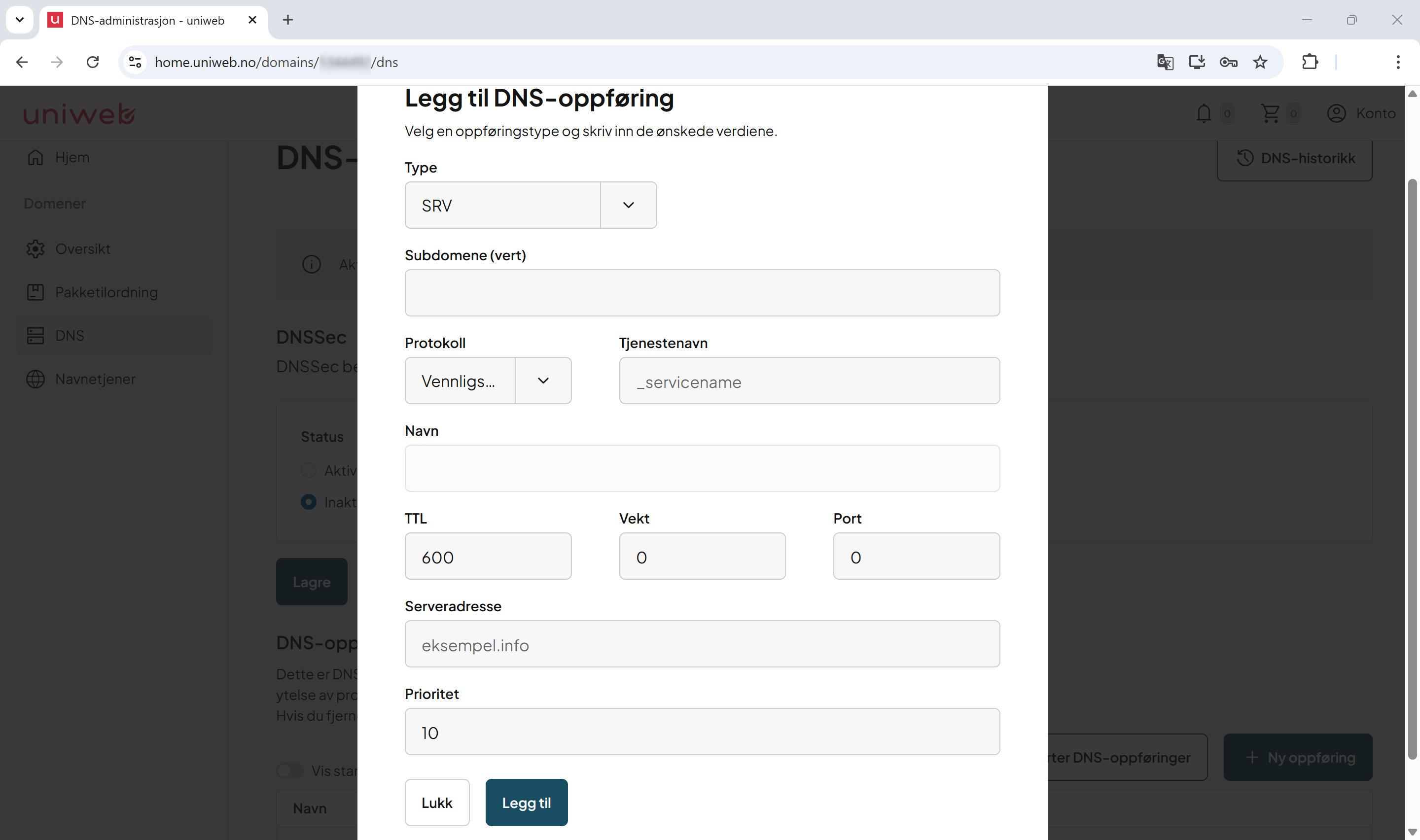Edit the Prioritet field showing 10
This screenshot has width=1420, height=840.
click(x=702, y=732)
